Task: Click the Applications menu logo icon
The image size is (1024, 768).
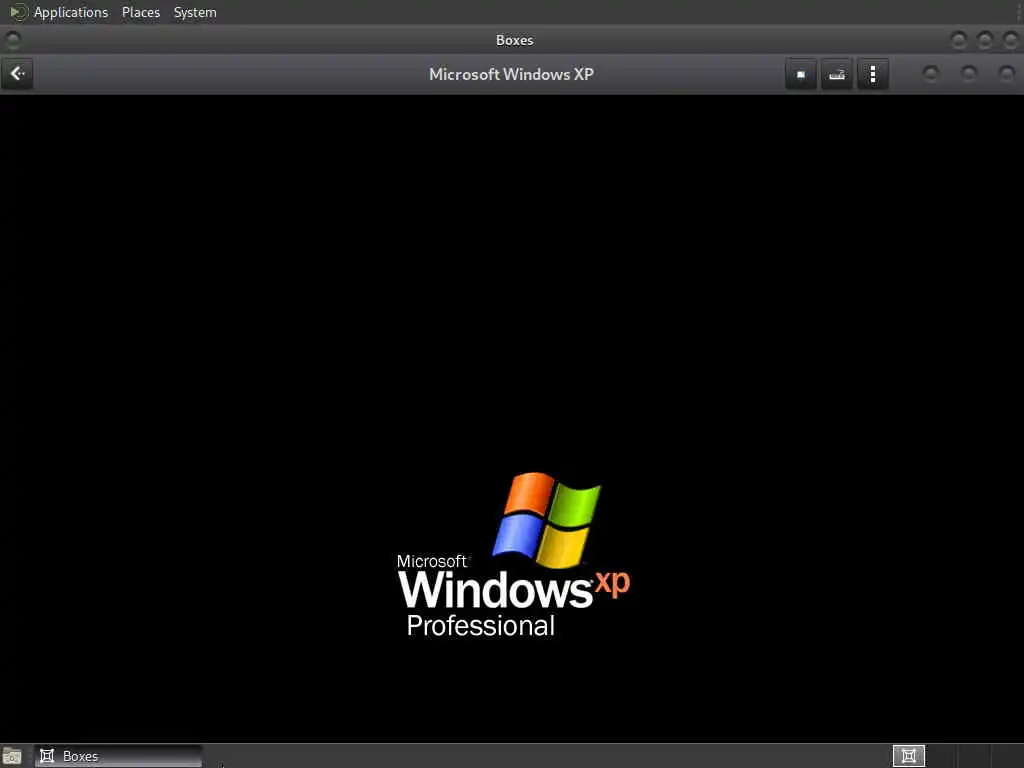Action: (x=18, y=12)
